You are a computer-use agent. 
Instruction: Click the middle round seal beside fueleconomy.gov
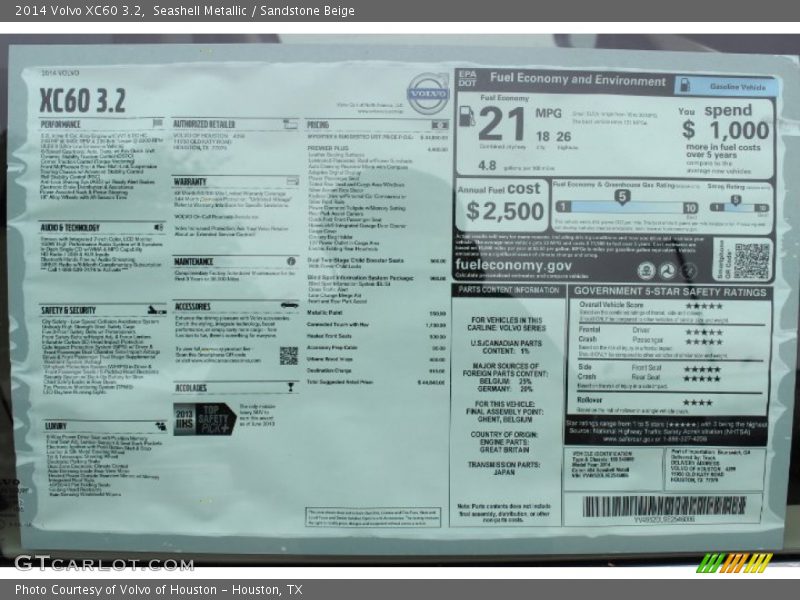(667, 271)
